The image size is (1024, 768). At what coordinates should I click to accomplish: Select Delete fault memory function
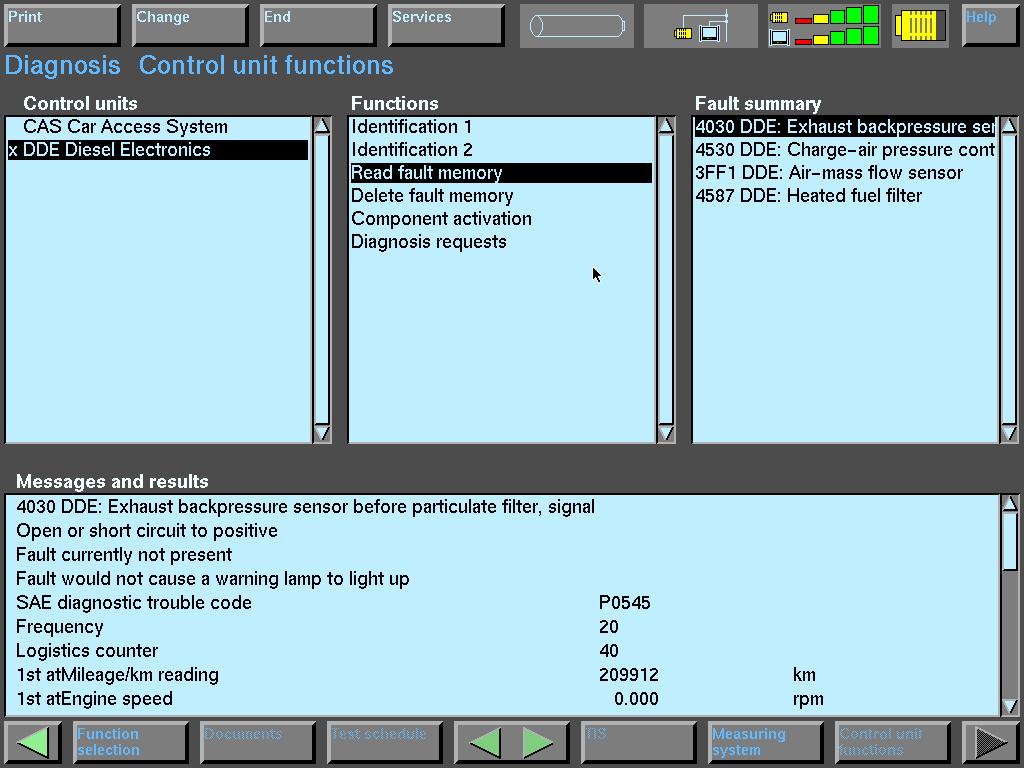432,196
